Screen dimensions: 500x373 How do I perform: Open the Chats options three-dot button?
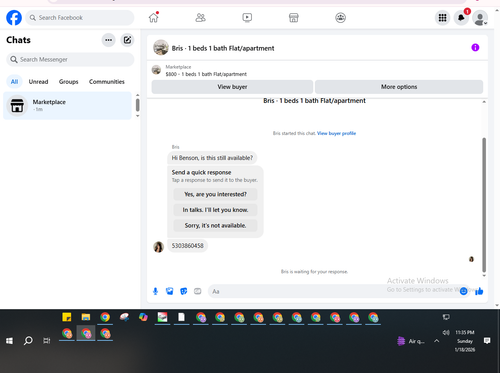(109, 40)
